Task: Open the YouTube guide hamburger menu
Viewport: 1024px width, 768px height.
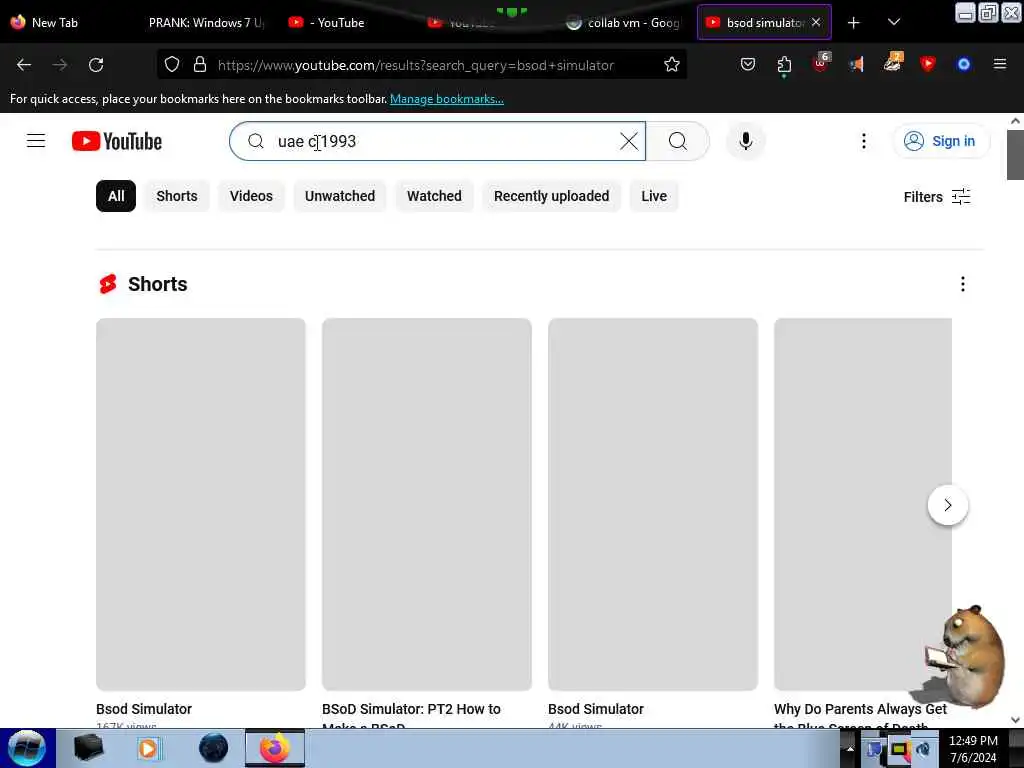Action: [x=36, y=141]
